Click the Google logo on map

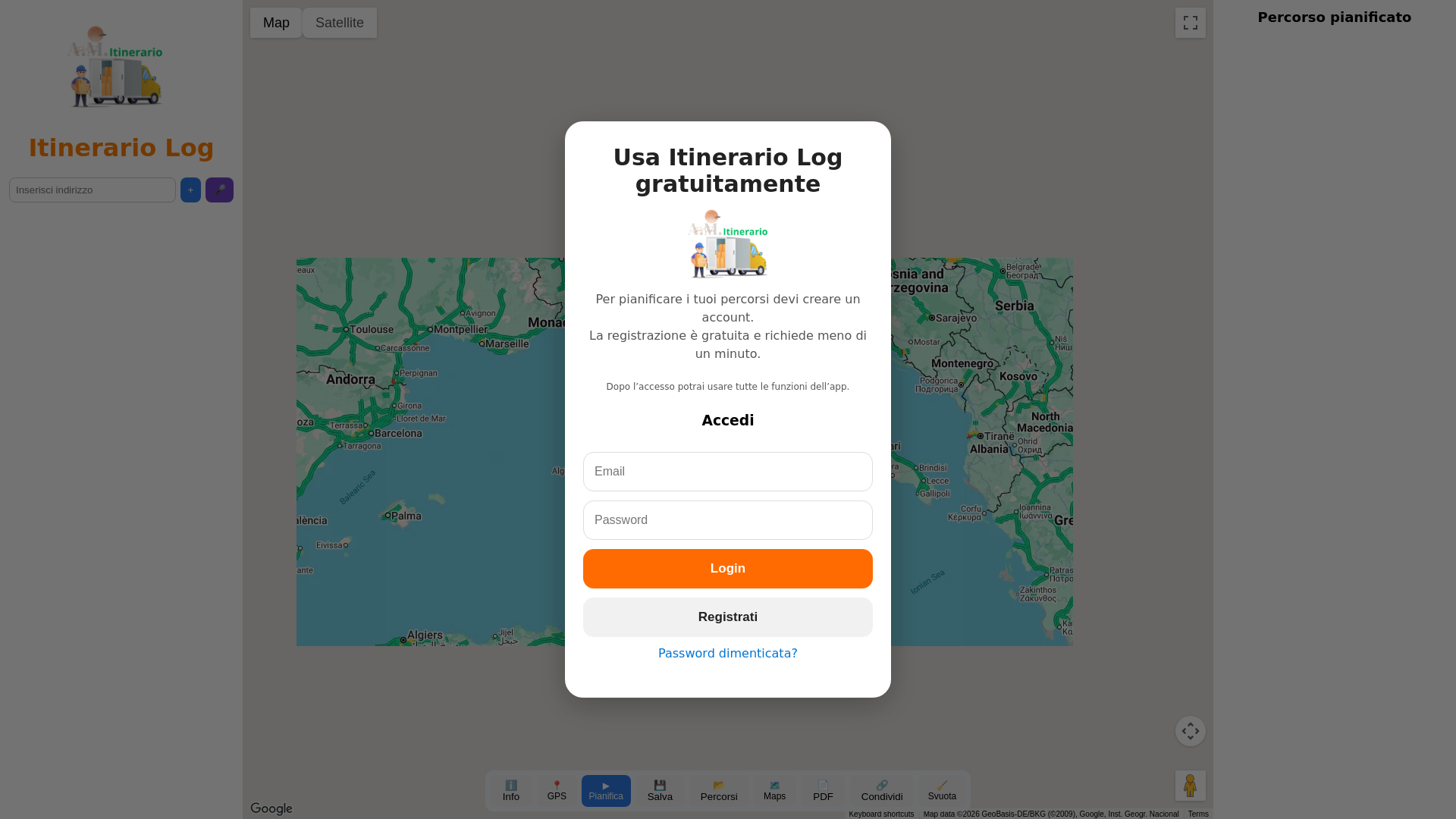[271, 809]
